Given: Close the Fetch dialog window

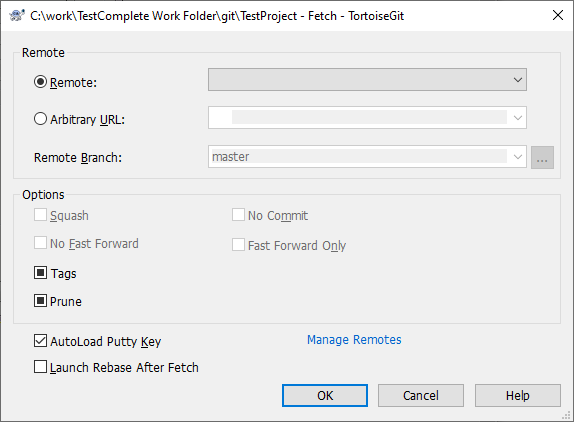Looking at the screenshot, I should (558, 15).
